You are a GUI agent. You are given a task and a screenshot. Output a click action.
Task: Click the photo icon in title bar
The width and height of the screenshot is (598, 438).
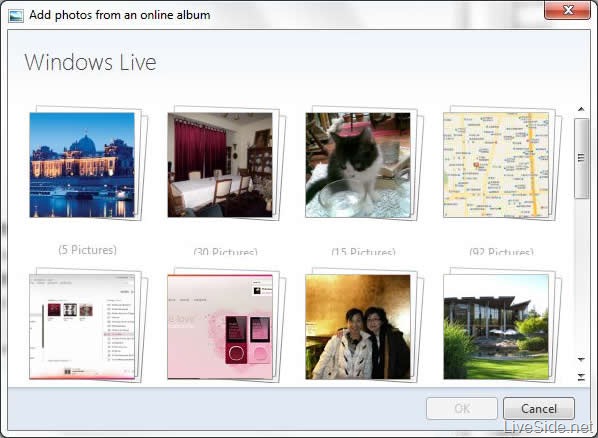tap(16, 15)
